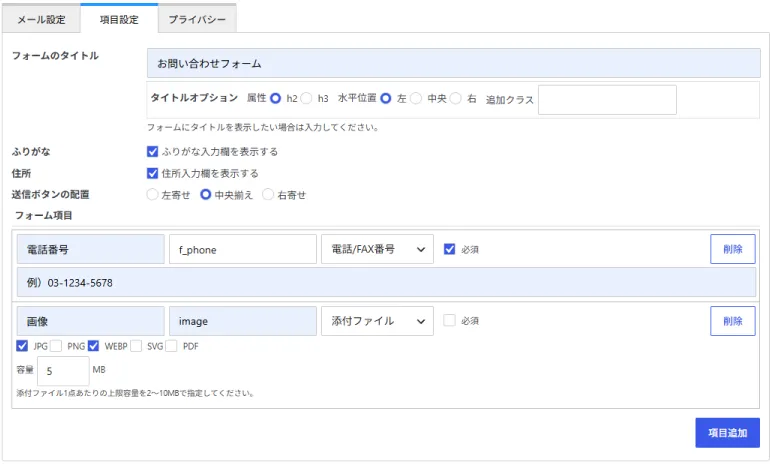Image resolution: width=770 pixels, height=470 pixels.
Task: Select the h2 attribute radio button
Action: [275, 98]
